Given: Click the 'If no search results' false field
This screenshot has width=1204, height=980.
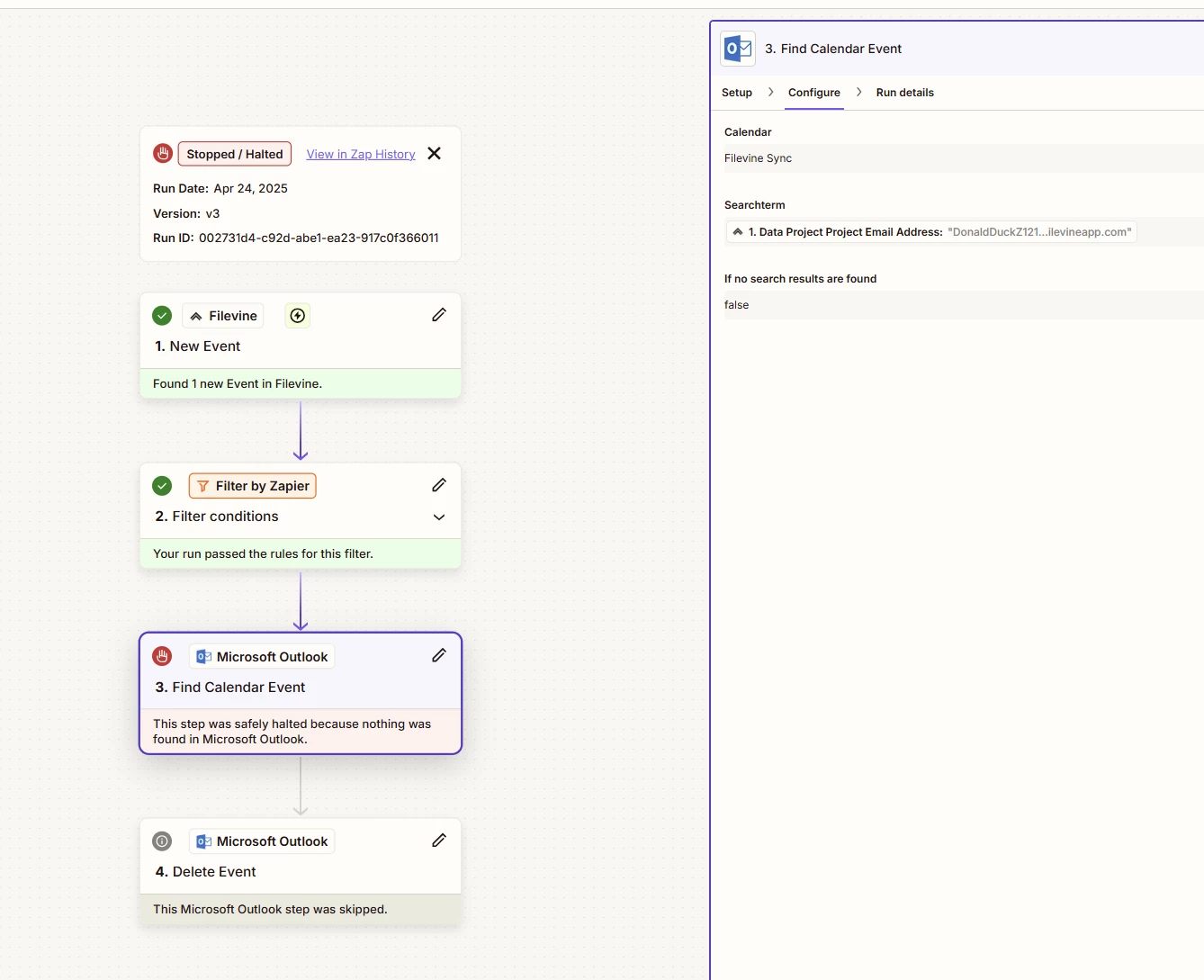Looking at the screenshot, I should pyautogui.click(x=964, y=305).
